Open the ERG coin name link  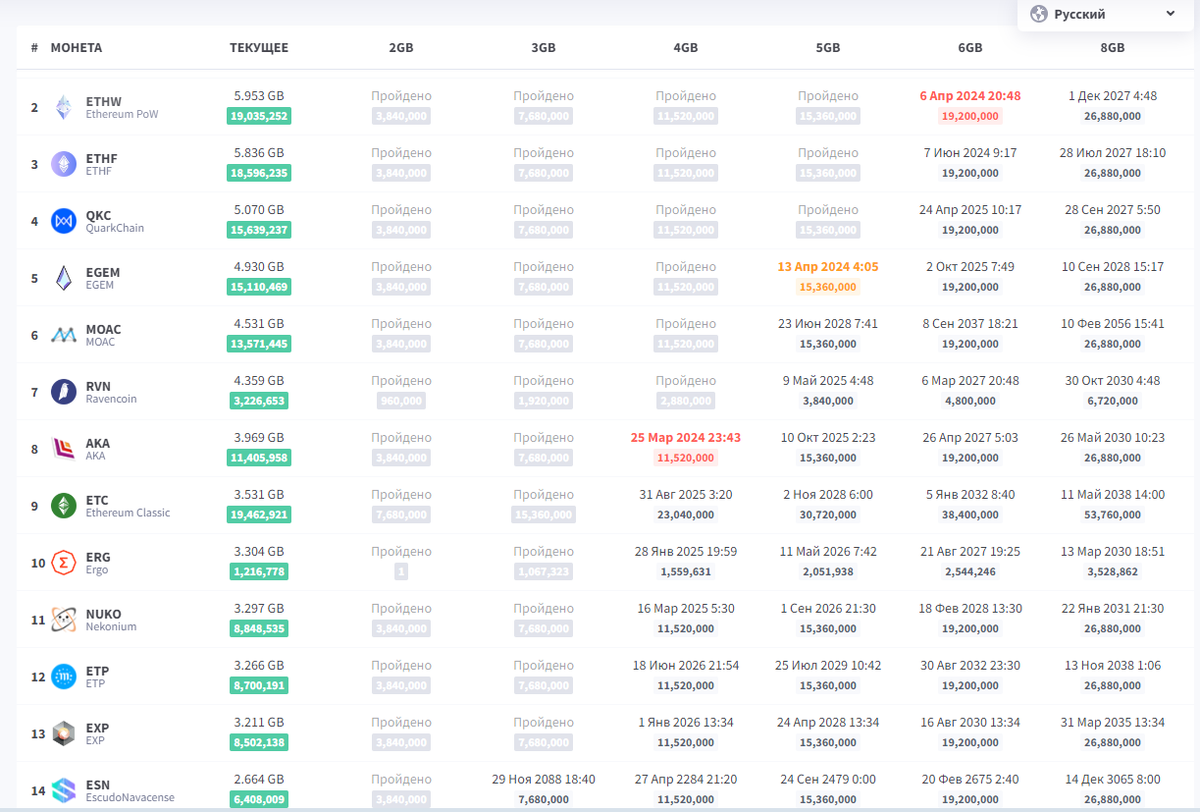pos(98,557)
